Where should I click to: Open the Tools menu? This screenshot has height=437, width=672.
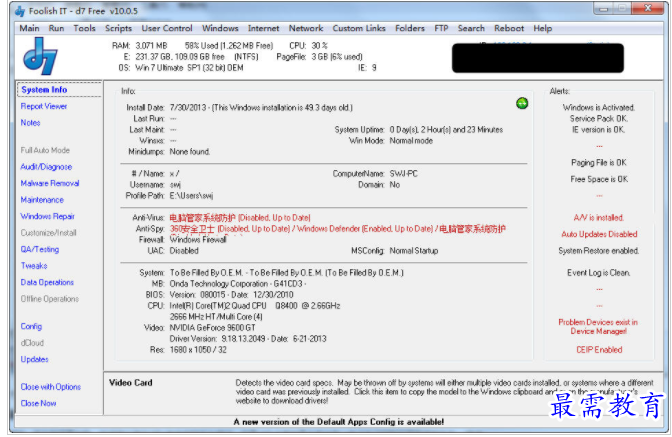coord(84,28)
